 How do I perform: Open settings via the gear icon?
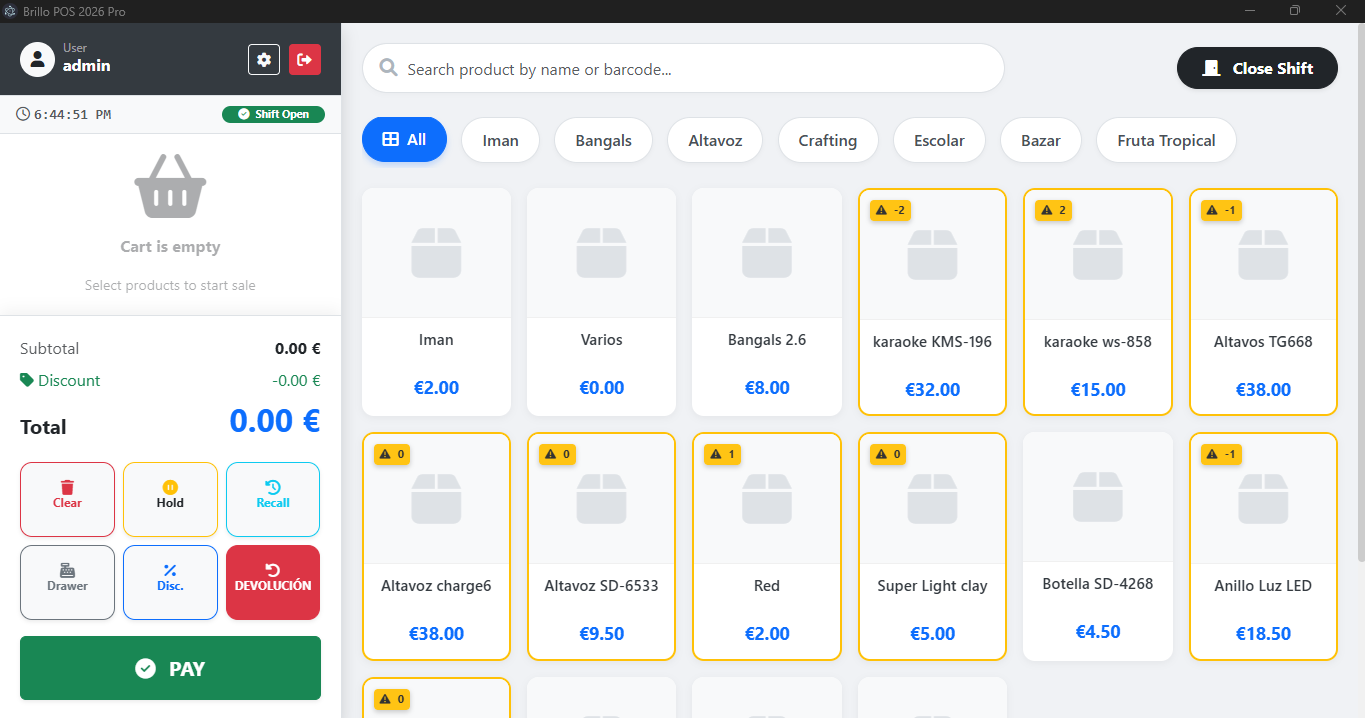tap(264, 60)
